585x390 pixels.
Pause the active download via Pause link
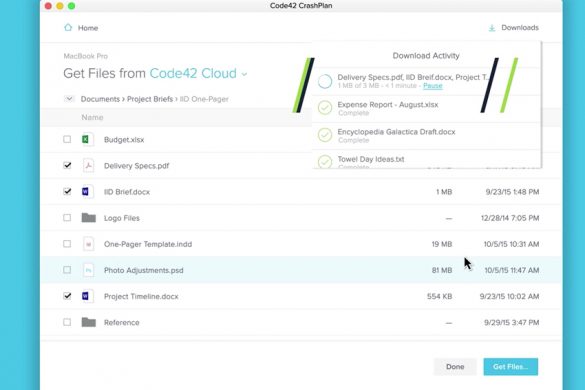click(x=432, y=86)
